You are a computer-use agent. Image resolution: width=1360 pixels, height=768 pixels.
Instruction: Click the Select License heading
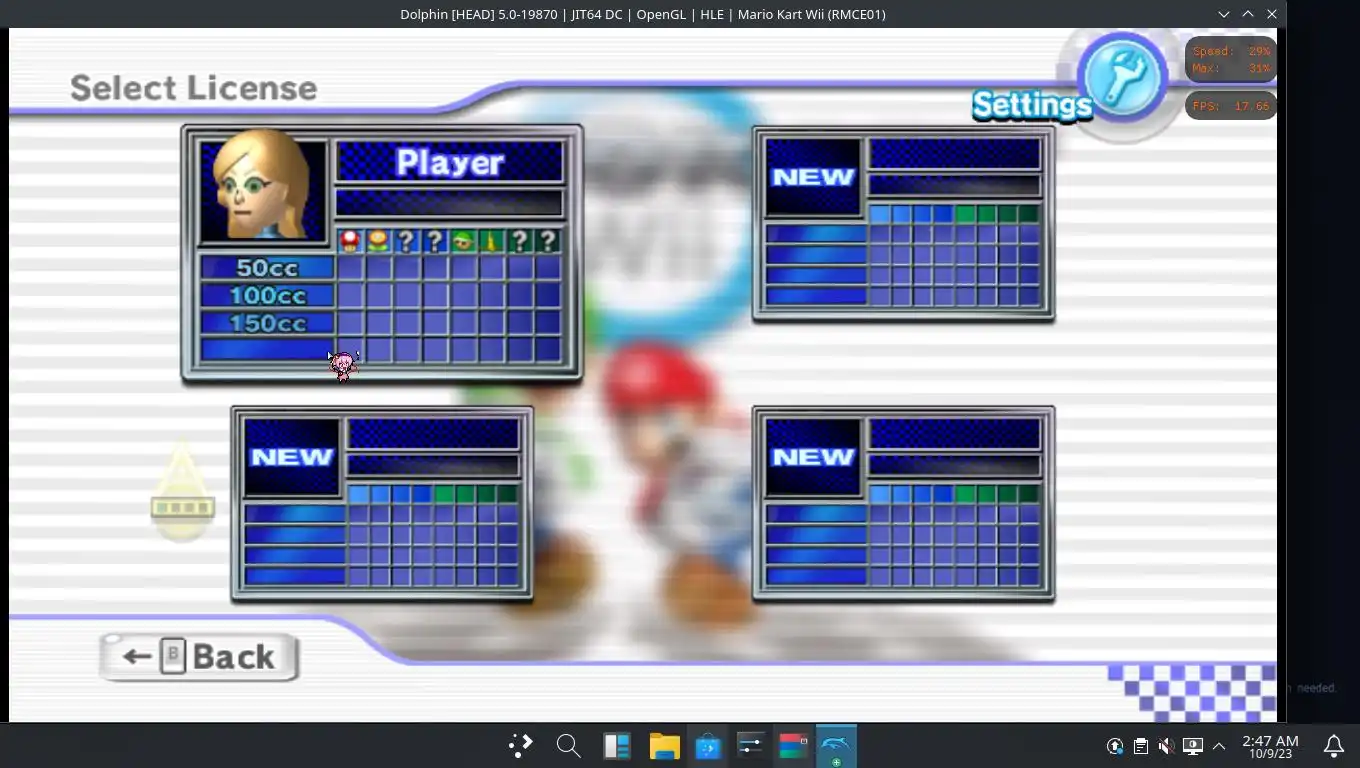[193, 88]
